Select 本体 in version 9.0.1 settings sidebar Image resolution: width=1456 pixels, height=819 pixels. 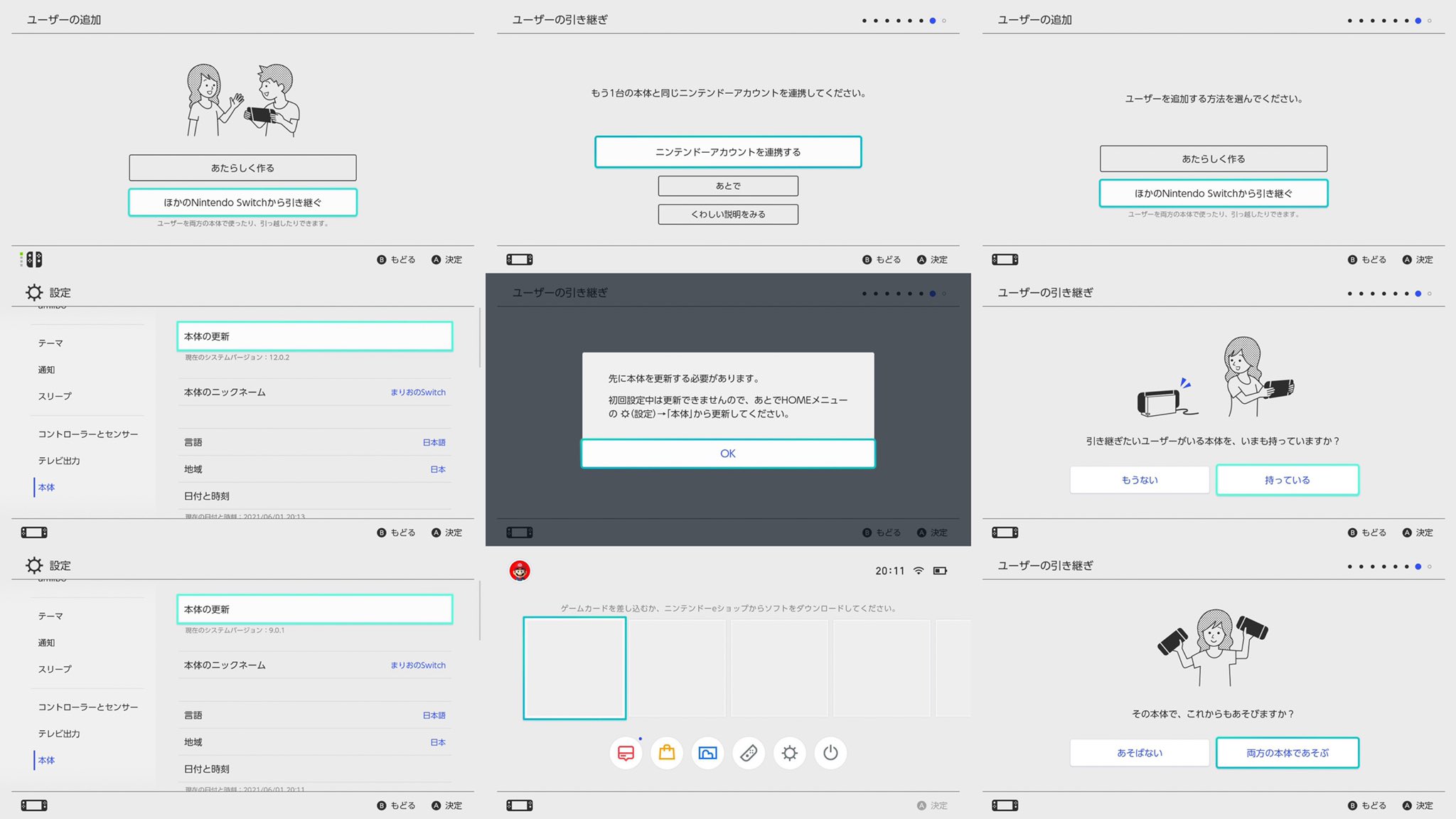[x=46, y=760]
